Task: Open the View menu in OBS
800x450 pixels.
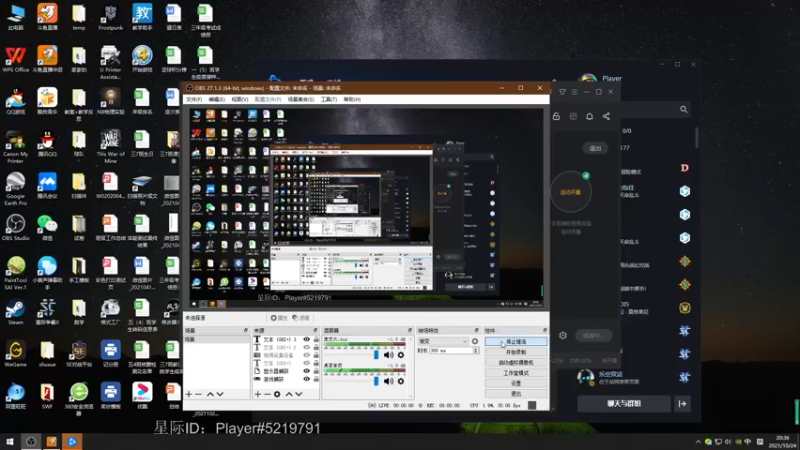Action: click(240, 99)
